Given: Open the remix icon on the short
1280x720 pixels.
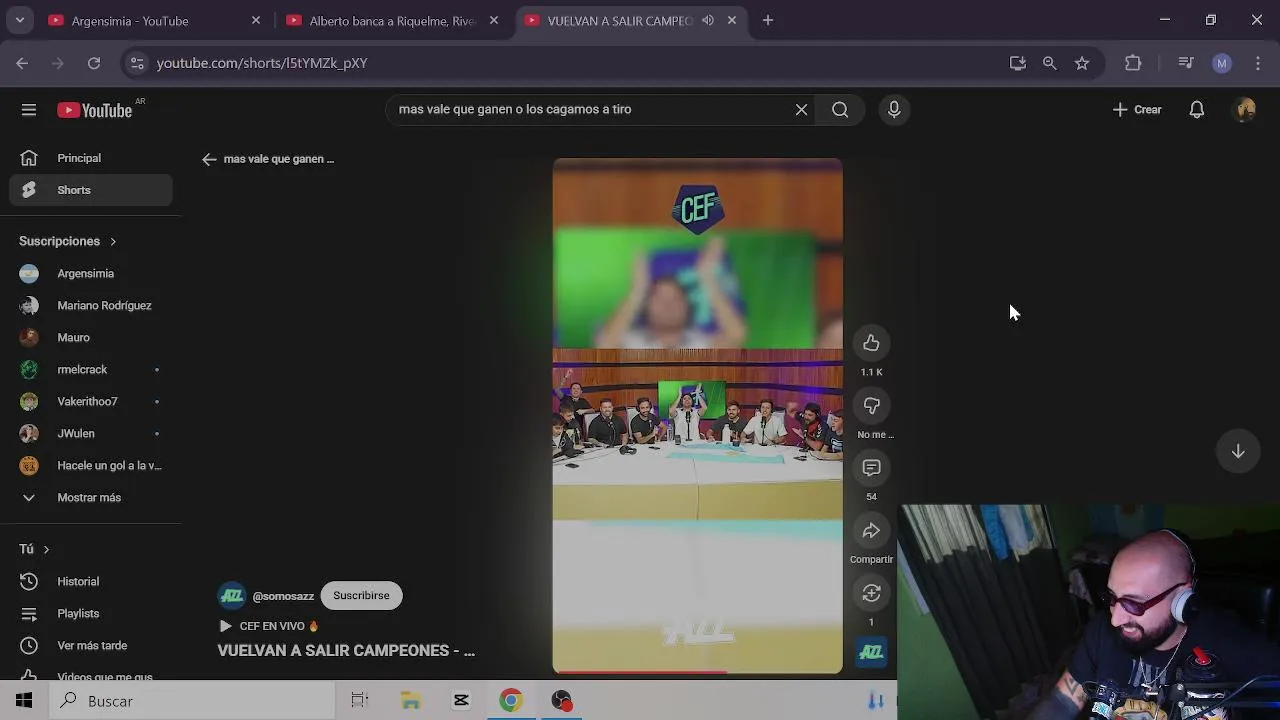Looking at the screenshot, I should [871, 593].
